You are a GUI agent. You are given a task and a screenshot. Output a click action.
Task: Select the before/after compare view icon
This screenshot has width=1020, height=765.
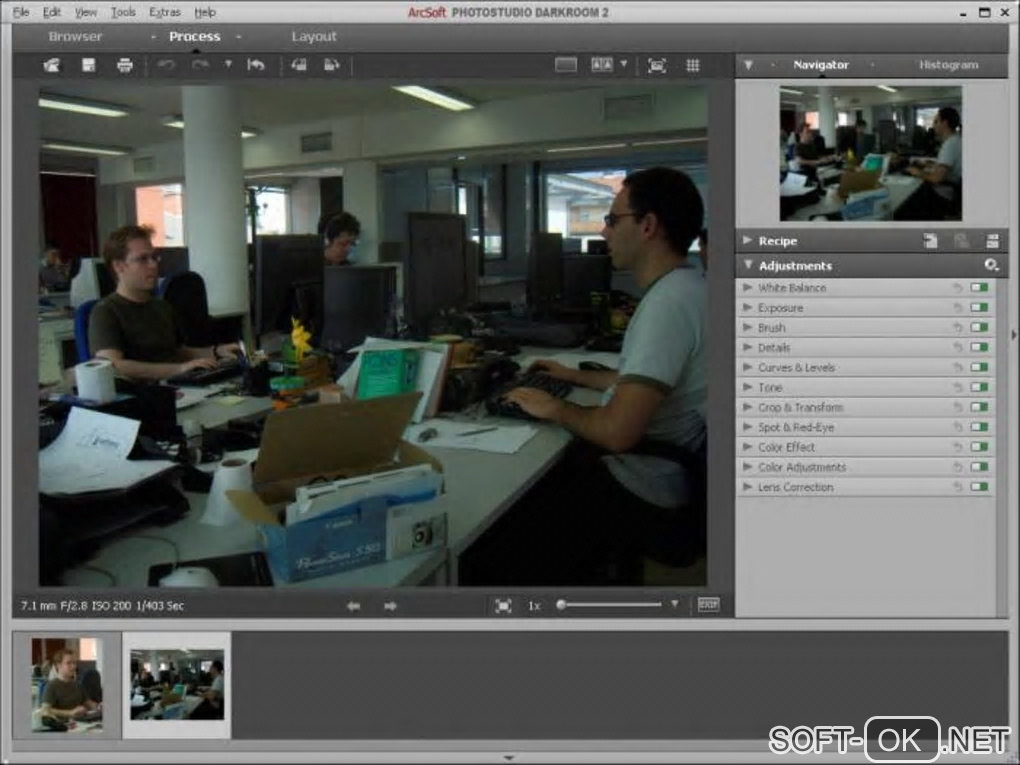pos(602,65)
